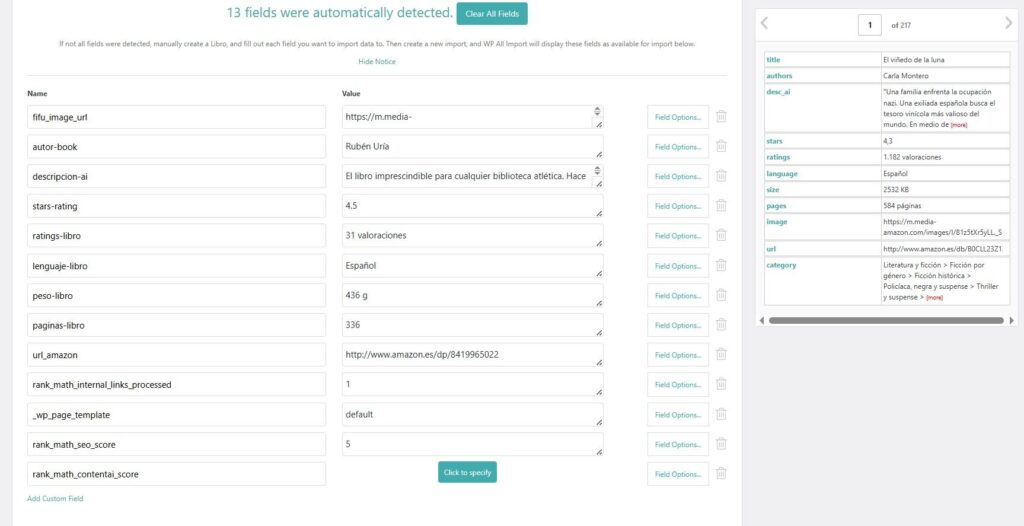Screen dimensions: 1024x526
Task: Add a new custom field
Action: click(55, 498)
